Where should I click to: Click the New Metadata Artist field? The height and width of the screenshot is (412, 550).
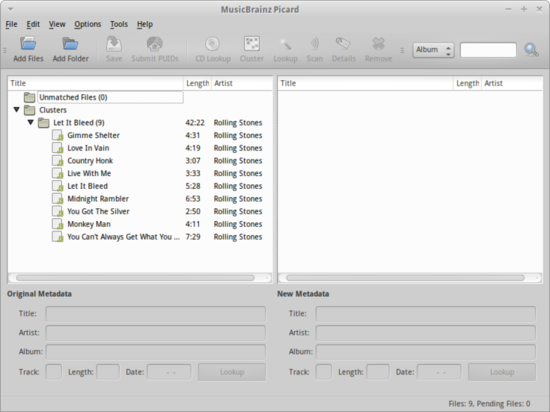425,333
